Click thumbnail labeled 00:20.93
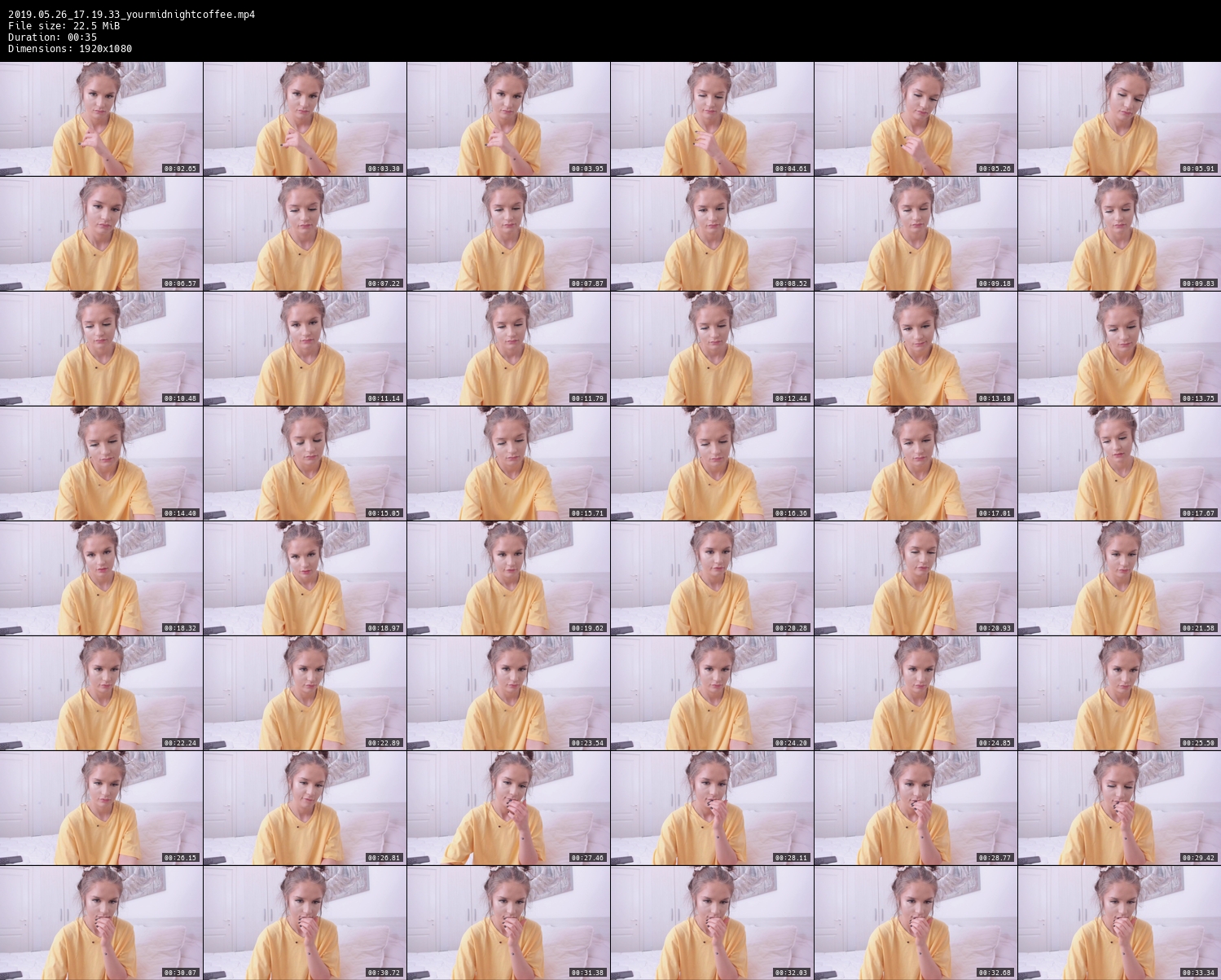 (916, 578)
